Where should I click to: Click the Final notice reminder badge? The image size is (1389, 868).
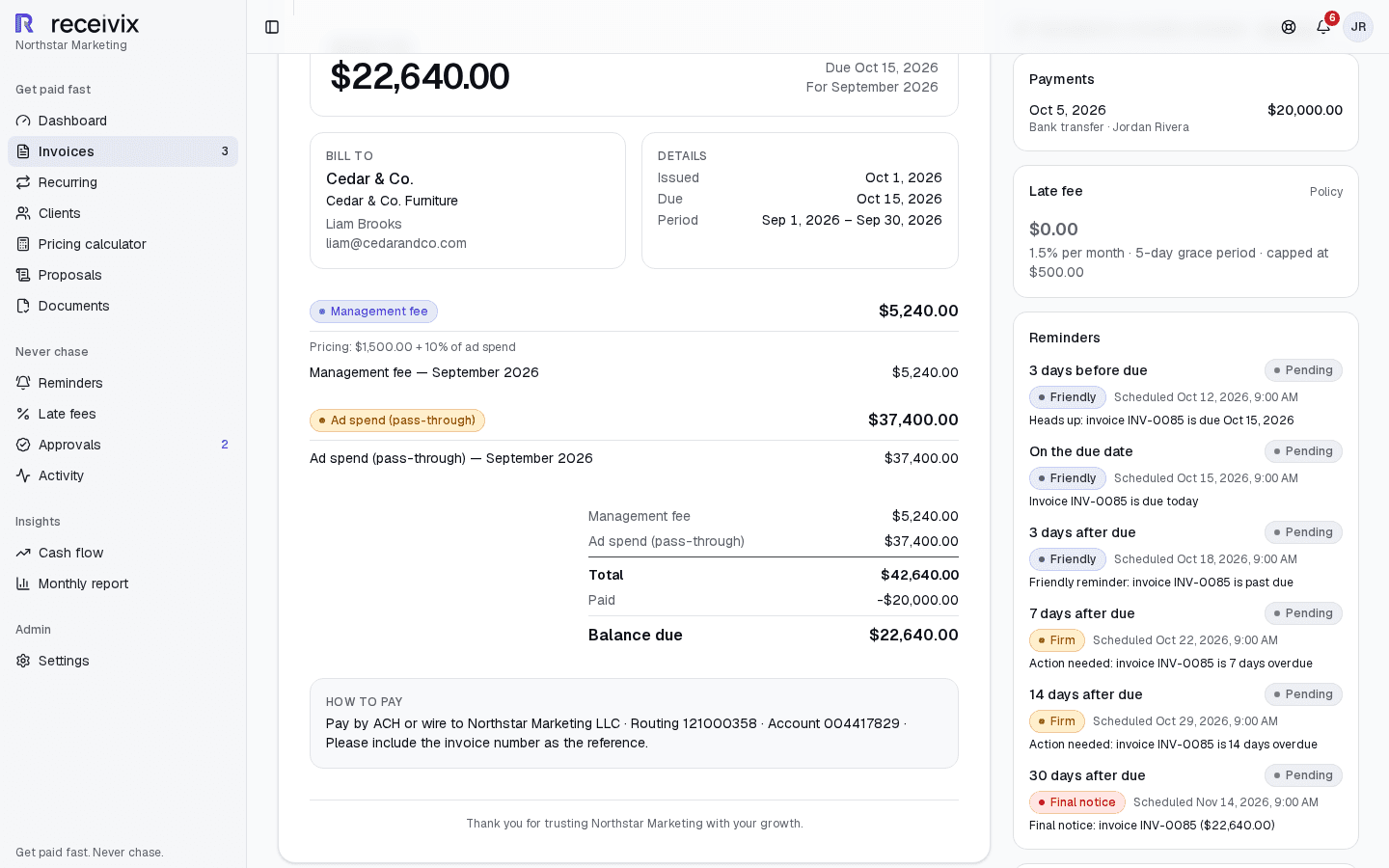click(1076, 802)
